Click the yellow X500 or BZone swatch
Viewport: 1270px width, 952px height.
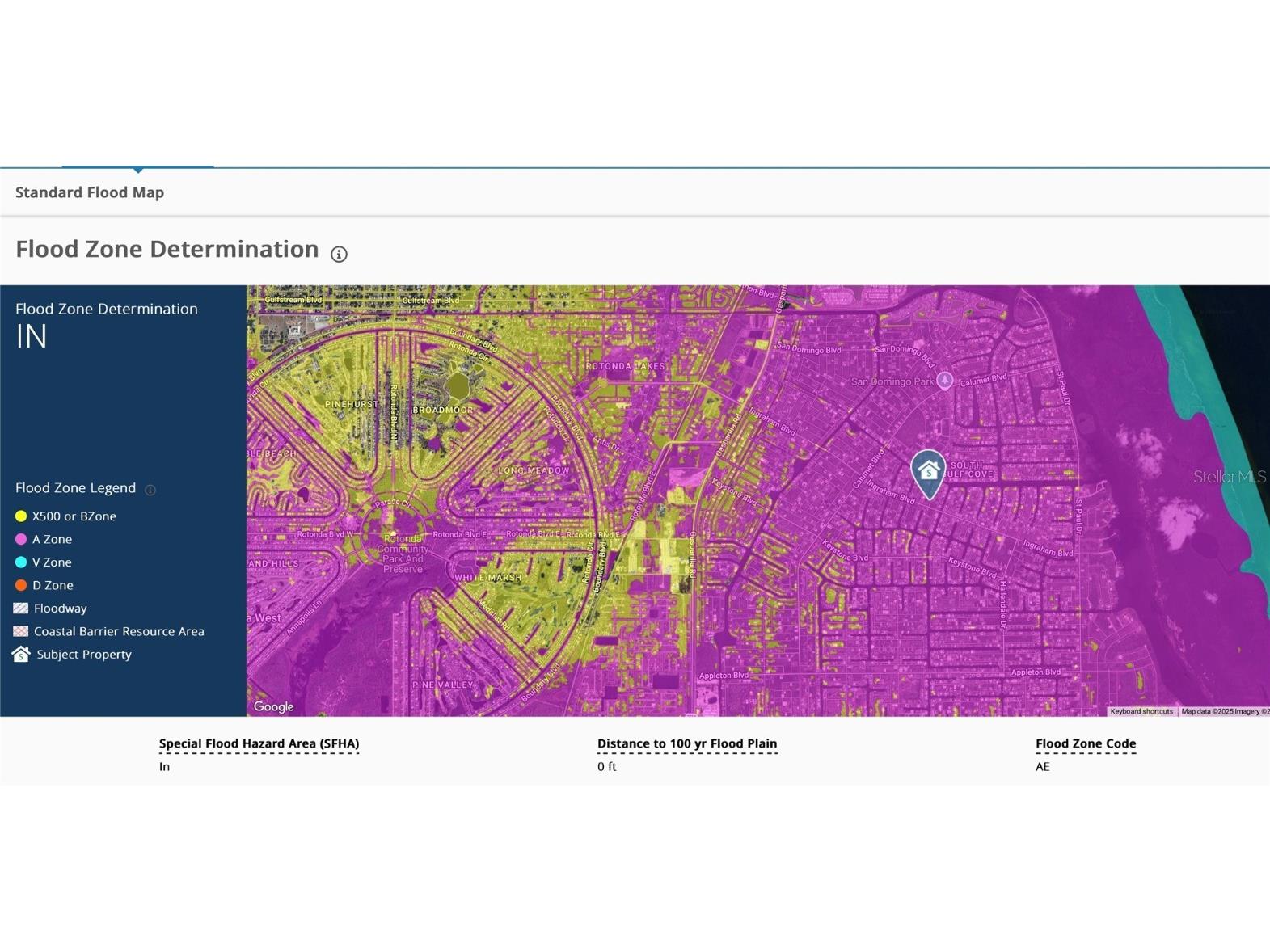21,516
